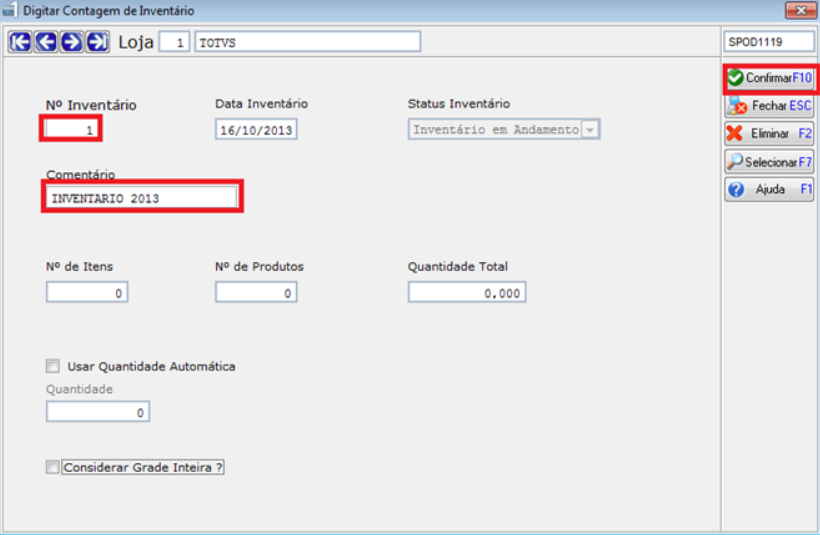Click the Comentário text field
820x535 pixels.
point(142,198)
